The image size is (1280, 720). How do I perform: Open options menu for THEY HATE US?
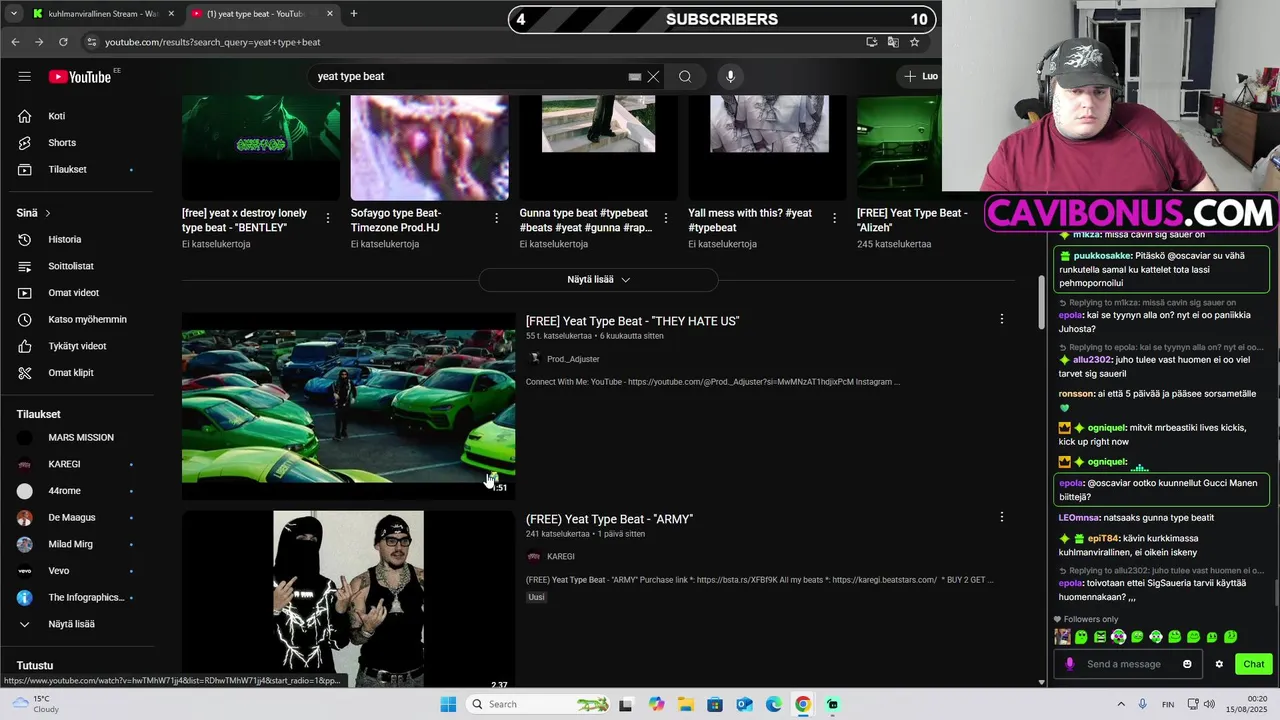pos(1001,319)
